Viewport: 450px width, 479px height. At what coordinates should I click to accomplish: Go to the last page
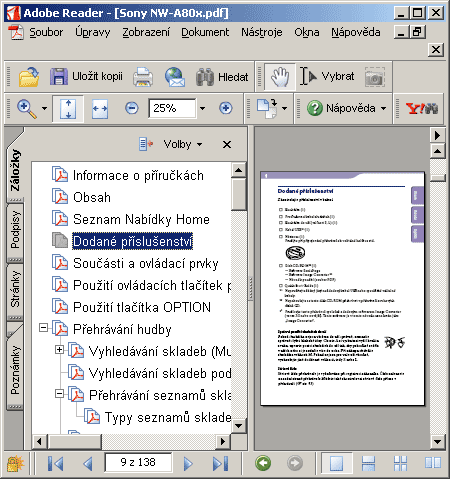pos(220,463)
